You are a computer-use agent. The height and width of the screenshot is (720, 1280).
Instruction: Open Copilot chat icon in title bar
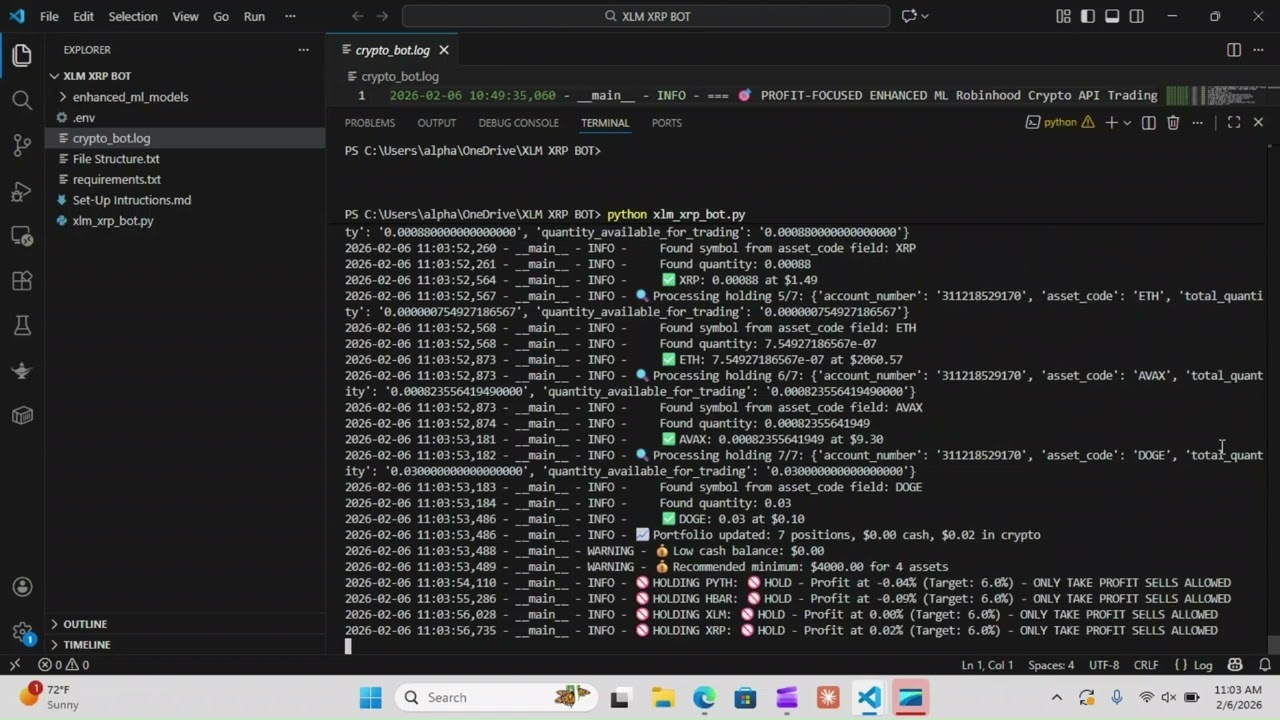pos(909,16)
